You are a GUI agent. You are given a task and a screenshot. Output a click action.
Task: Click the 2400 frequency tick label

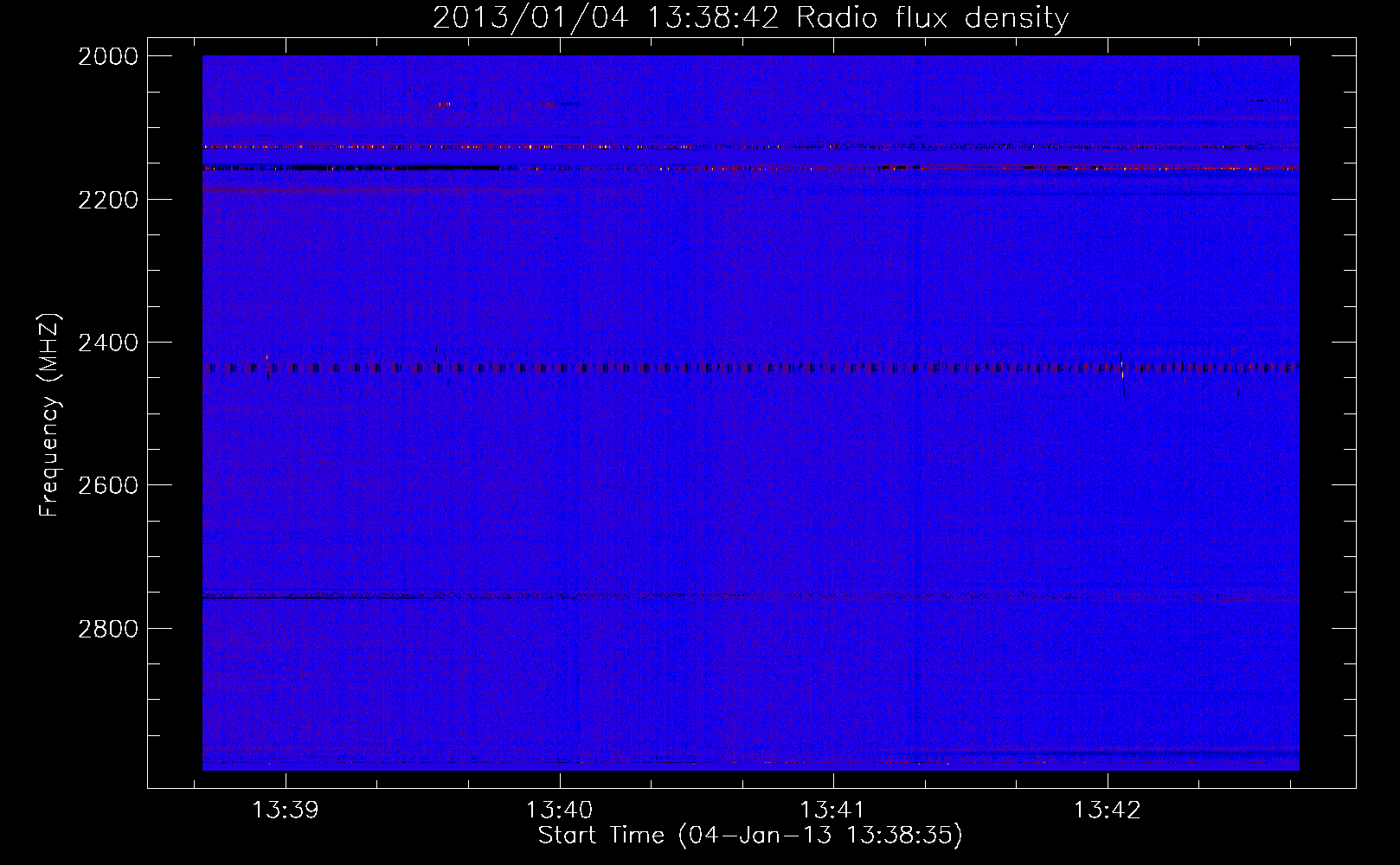click(107, 343)
